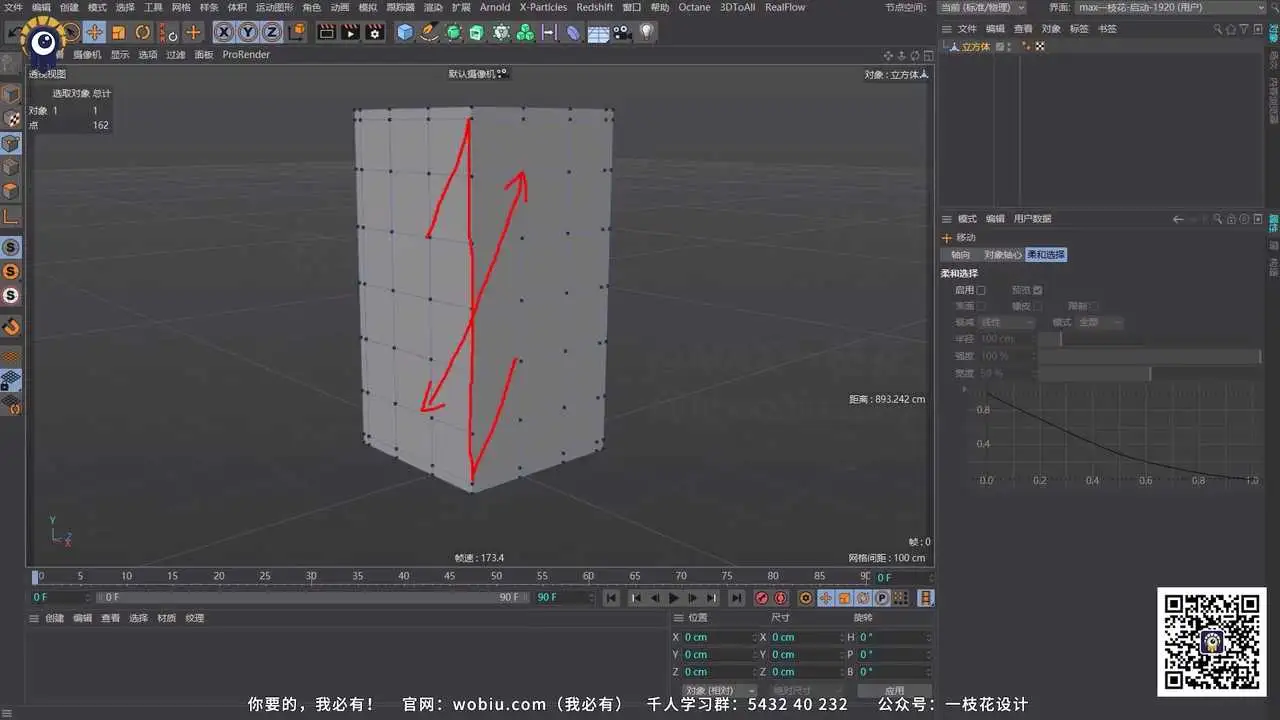The width and height of the screenshot is (1280, 720).
Task: Switch to polygon mode in left sidebar
Action: coord(11,191)
